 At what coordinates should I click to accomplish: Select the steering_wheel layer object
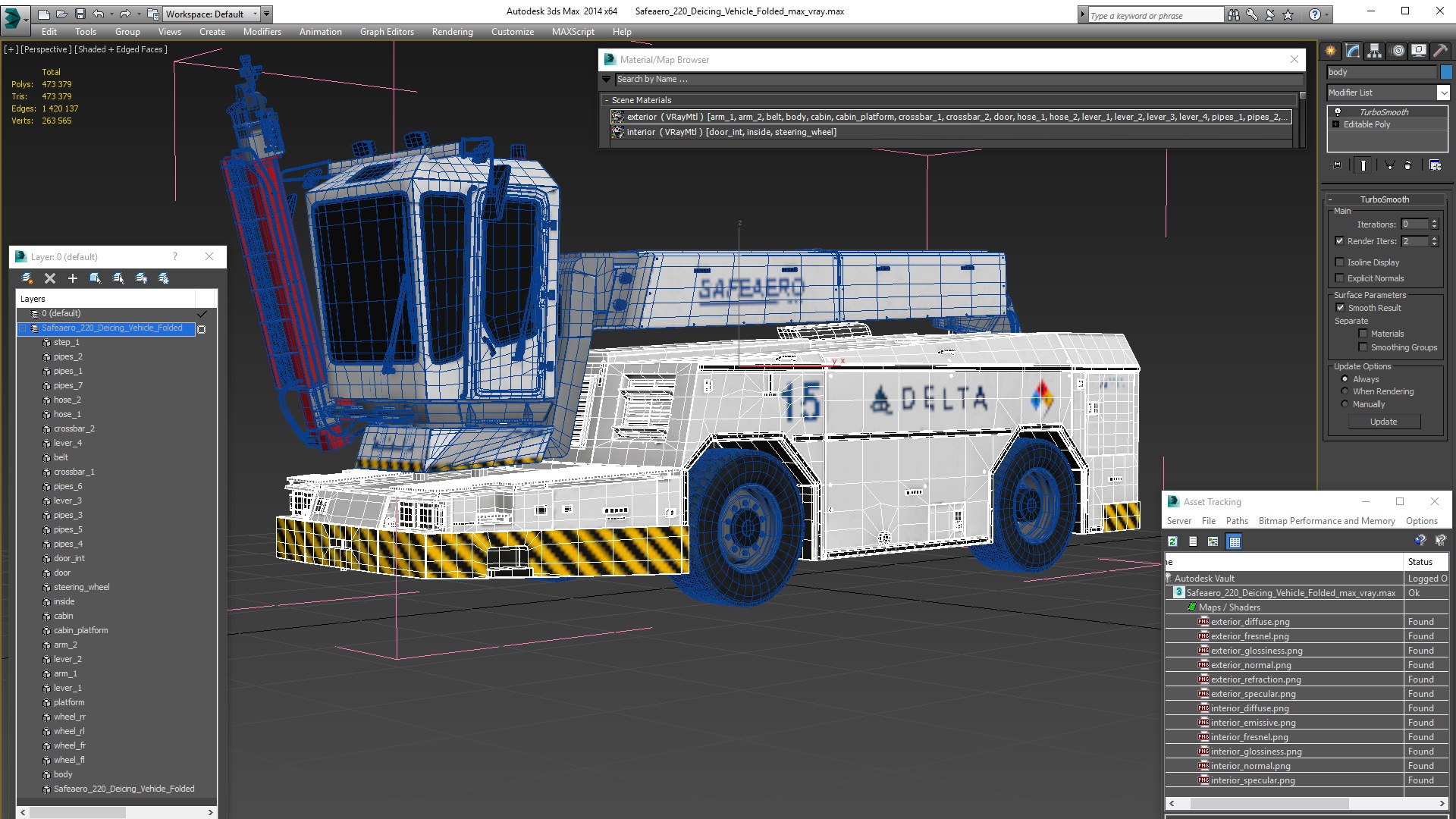pyautogui.click(x=81, y=587)
